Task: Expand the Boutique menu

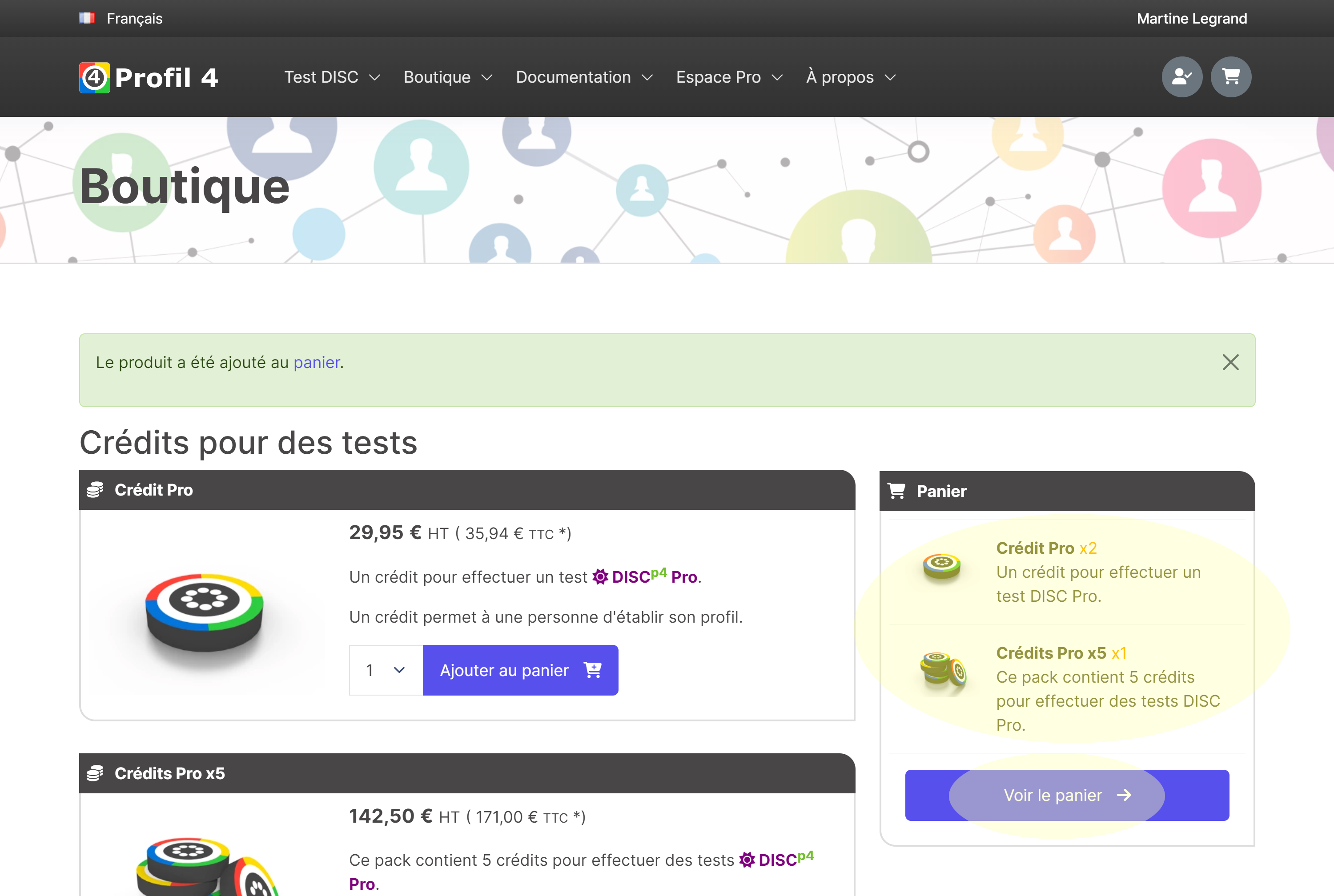Action: pyautogui.click(x=447, y=77)
